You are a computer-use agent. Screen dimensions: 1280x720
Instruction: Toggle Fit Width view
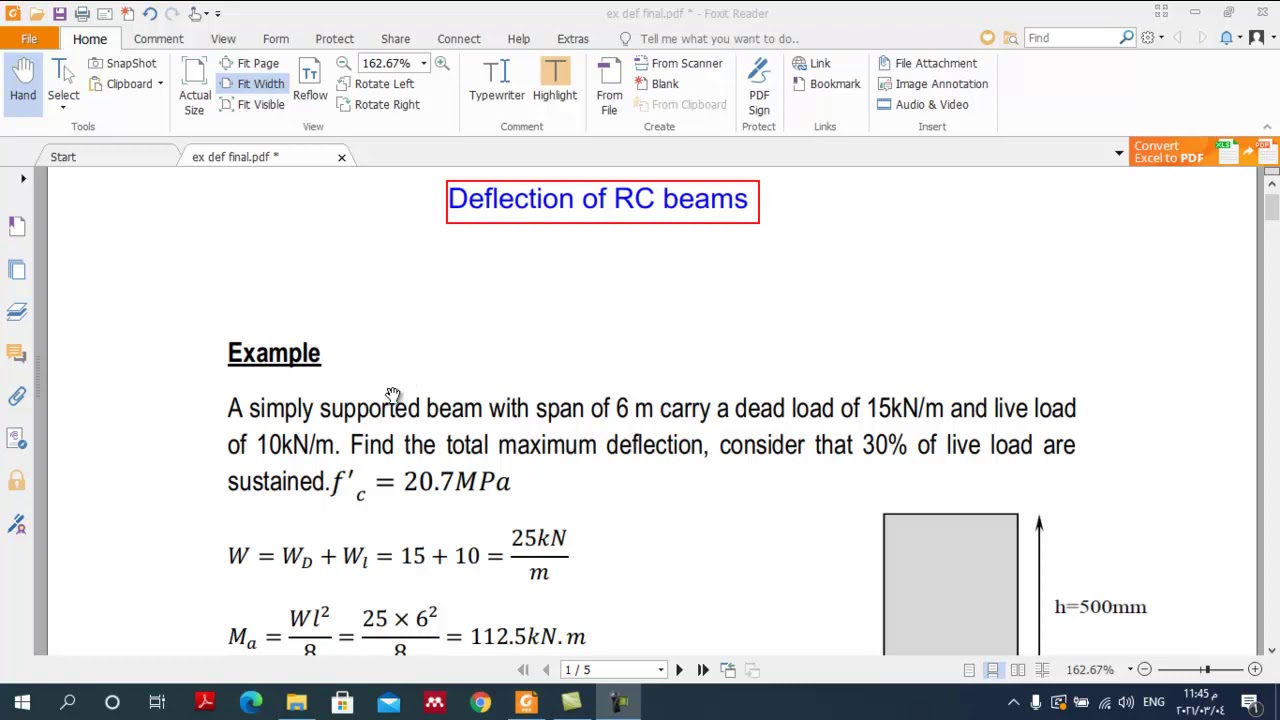pos(251,84)
